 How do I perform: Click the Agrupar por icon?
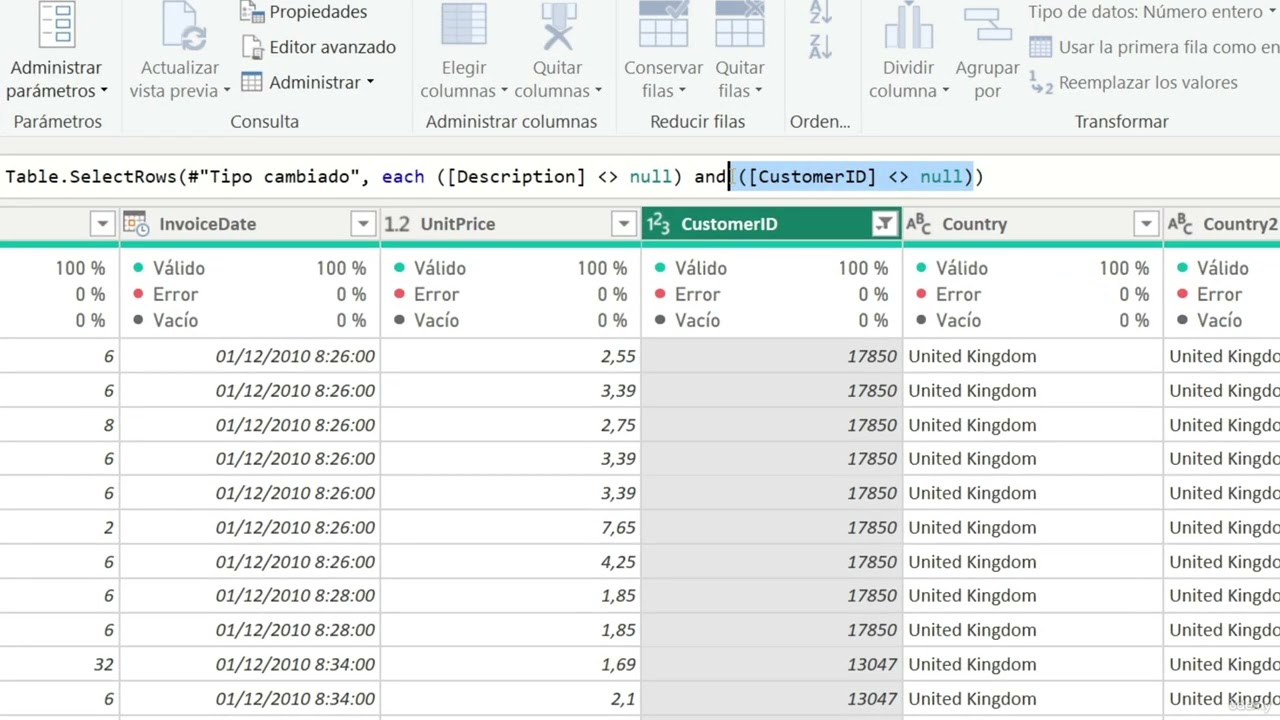[x=988, y=24]
